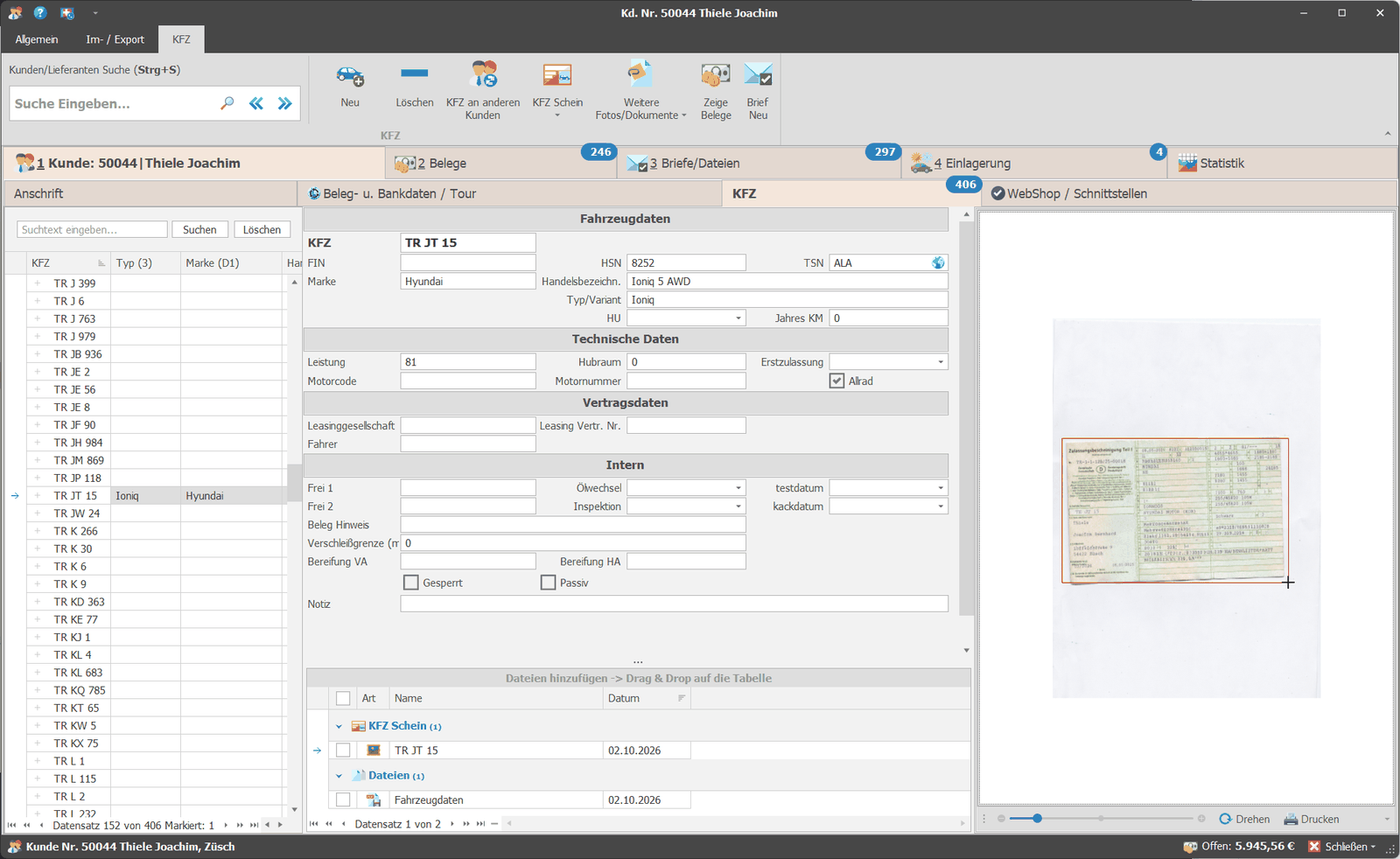Select the document scan thumbnail
This screenshot has height=859, width=1400.
[x=1175, y=510]
